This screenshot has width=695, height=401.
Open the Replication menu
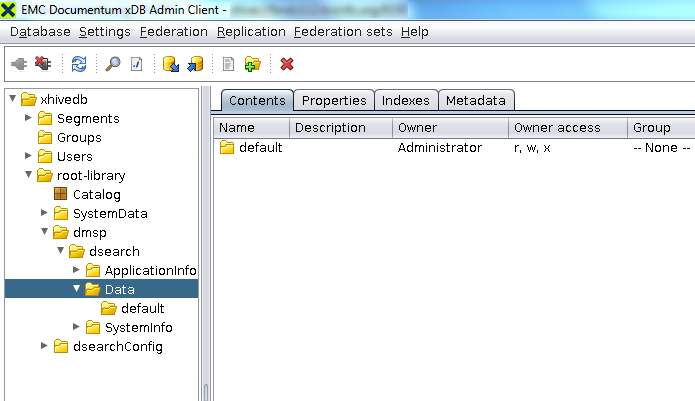251,32
